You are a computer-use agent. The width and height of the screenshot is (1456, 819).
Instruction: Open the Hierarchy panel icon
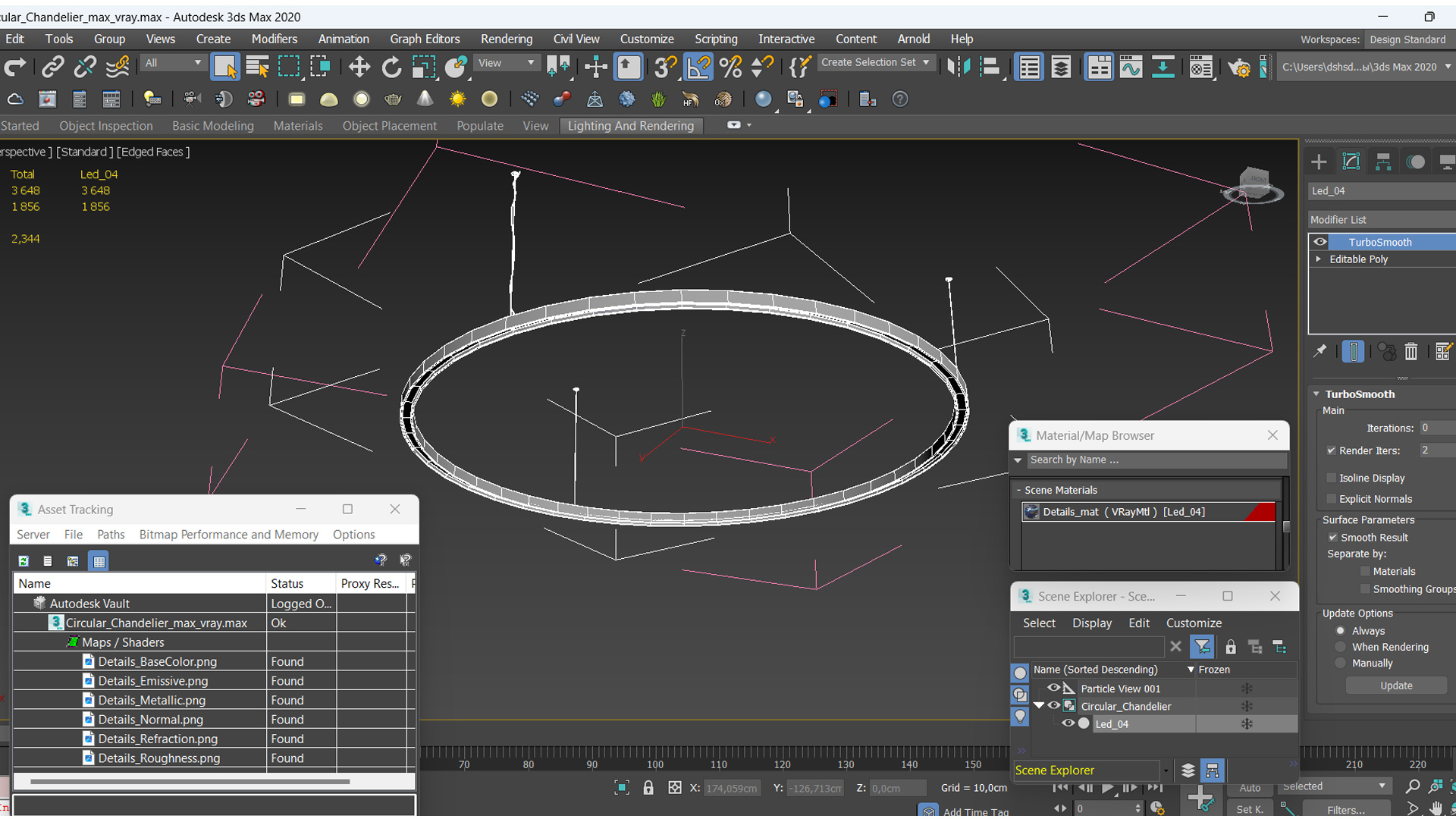1383,162
